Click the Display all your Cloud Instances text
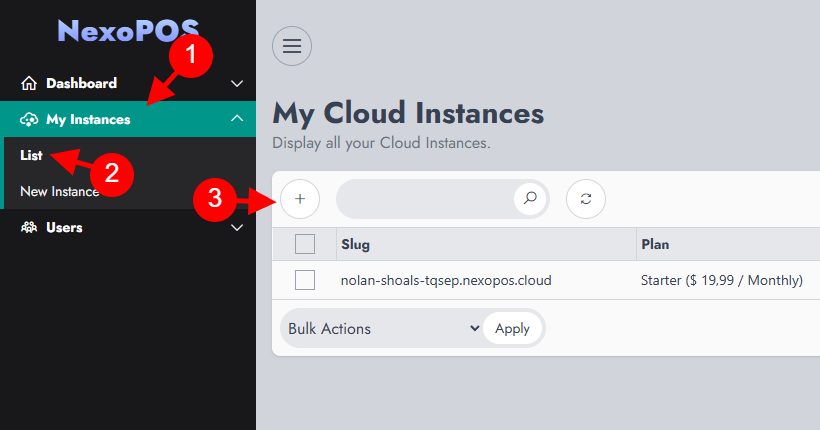 (381, 143)
